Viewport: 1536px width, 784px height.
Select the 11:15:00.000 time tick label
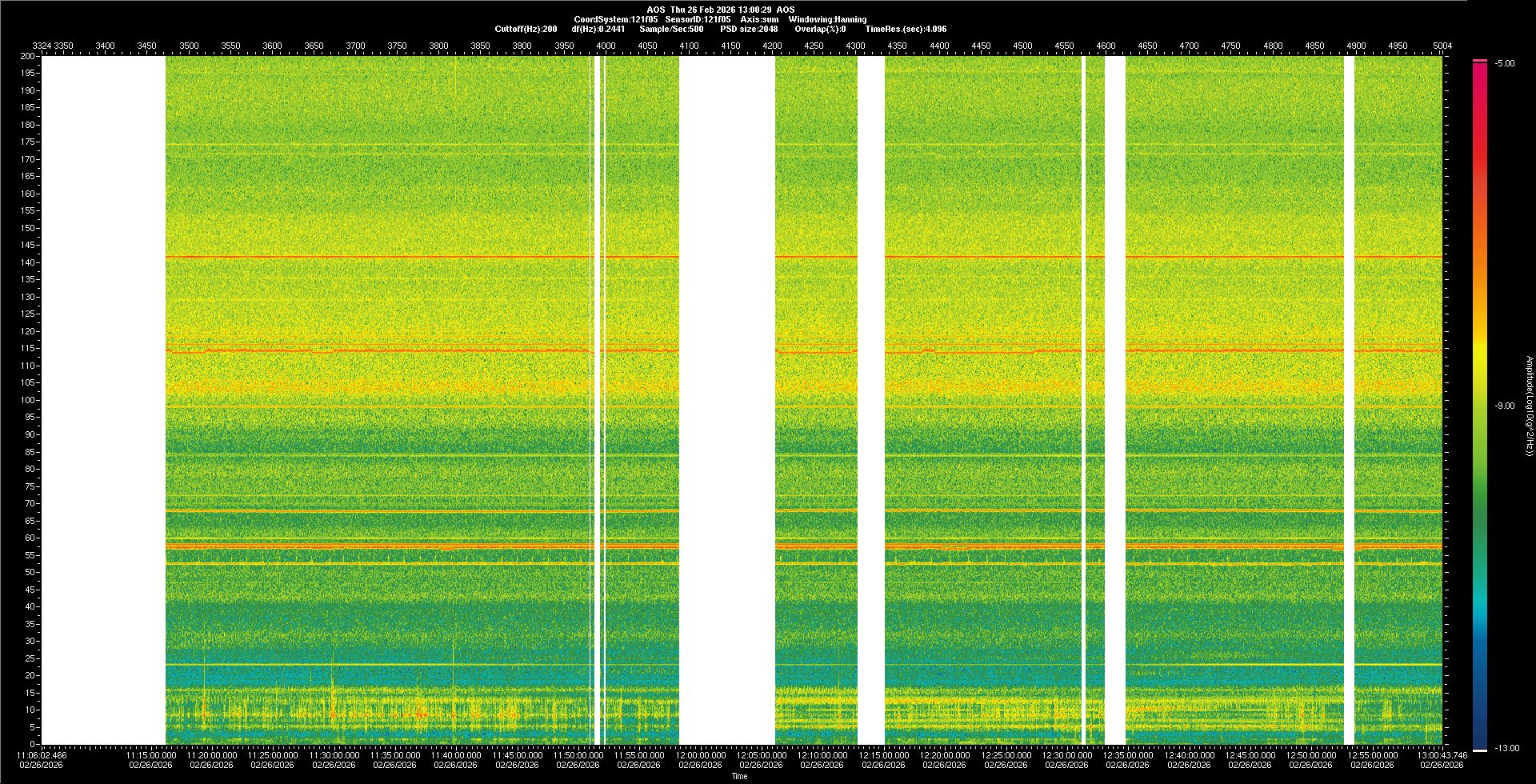coord(150,754)
